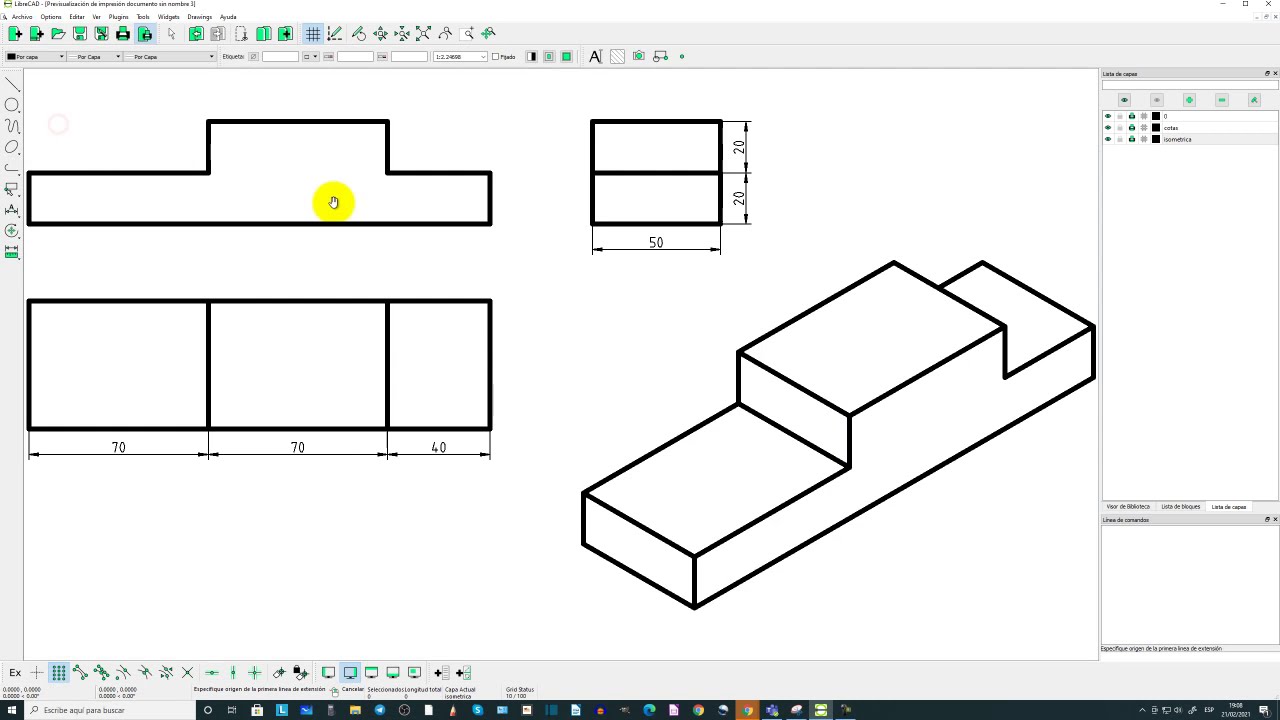
Task: Remove layer with minus button
Action: coord(1221,100)
